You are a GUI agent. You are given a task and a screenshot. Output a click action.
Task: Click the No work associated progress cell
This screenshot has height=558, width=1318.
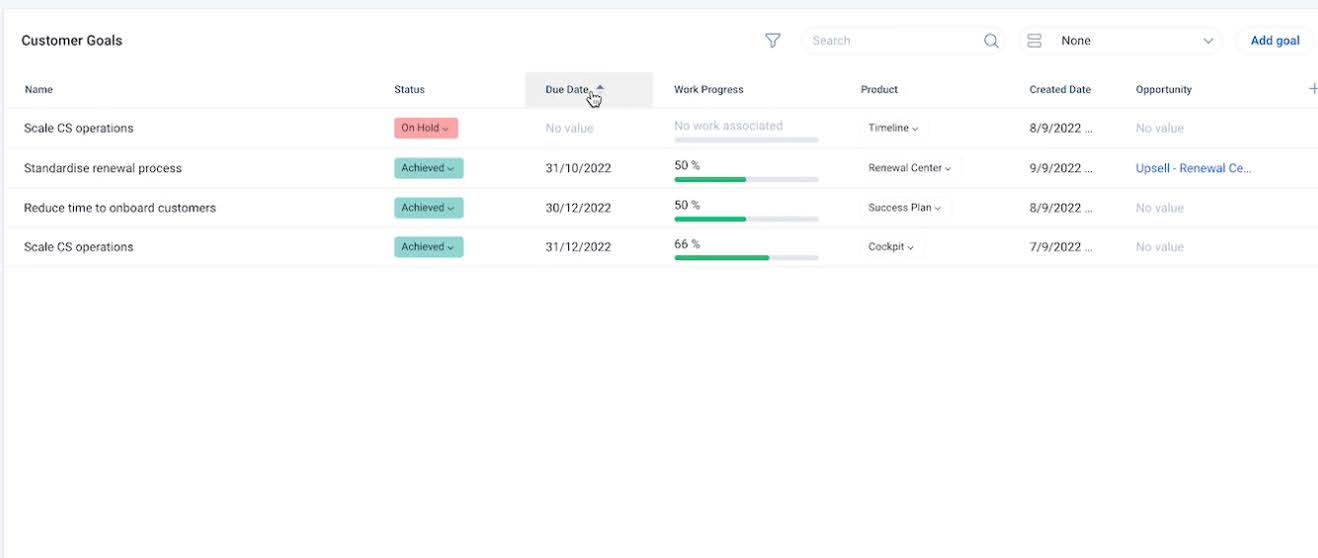click(x=746, y=131)
